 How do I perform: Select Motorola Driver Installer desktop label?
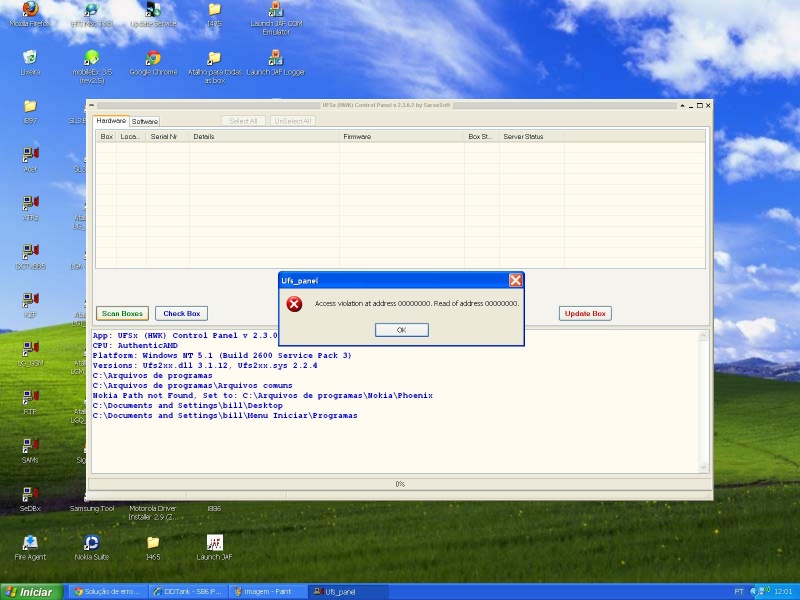(x=153, y=513)
